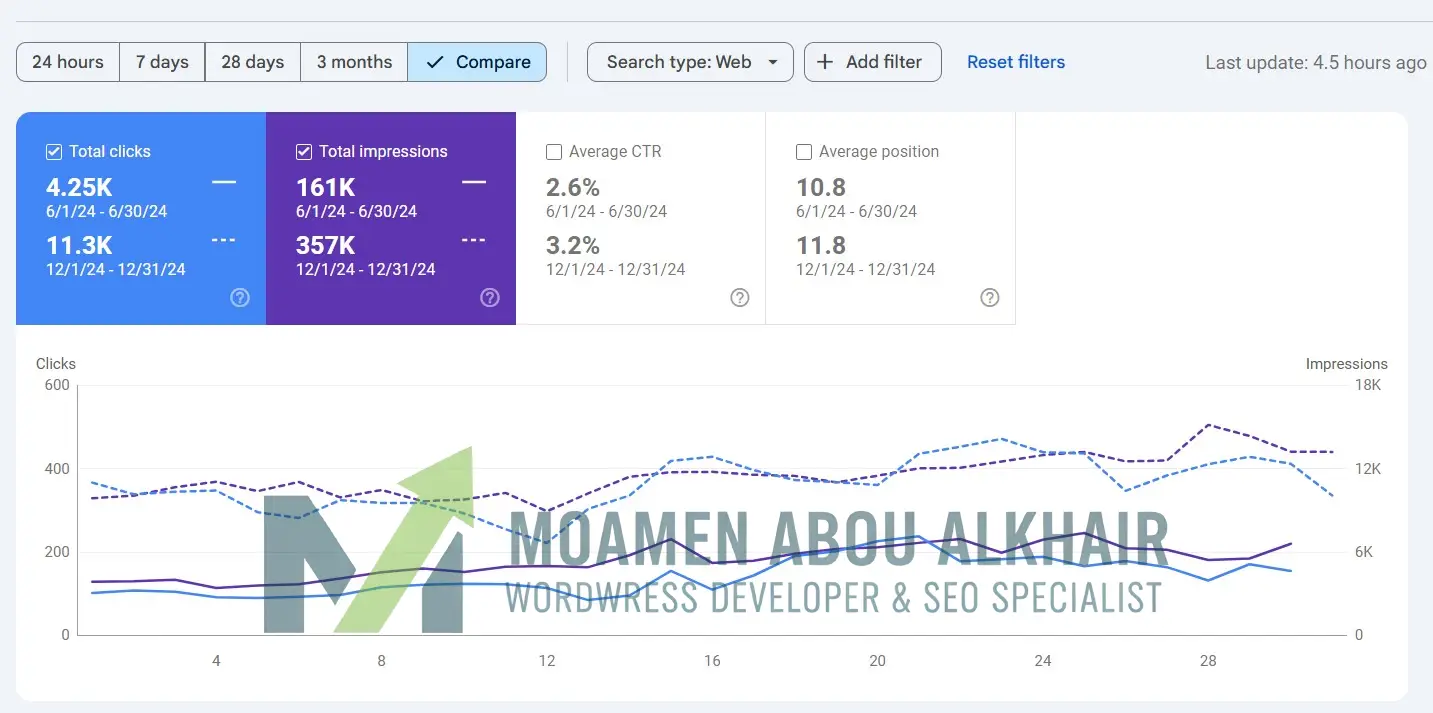The height and width of the screenshot is (713, 1433).
Task: Enable the Average position checkbox
Action: [x=804, y=152]
